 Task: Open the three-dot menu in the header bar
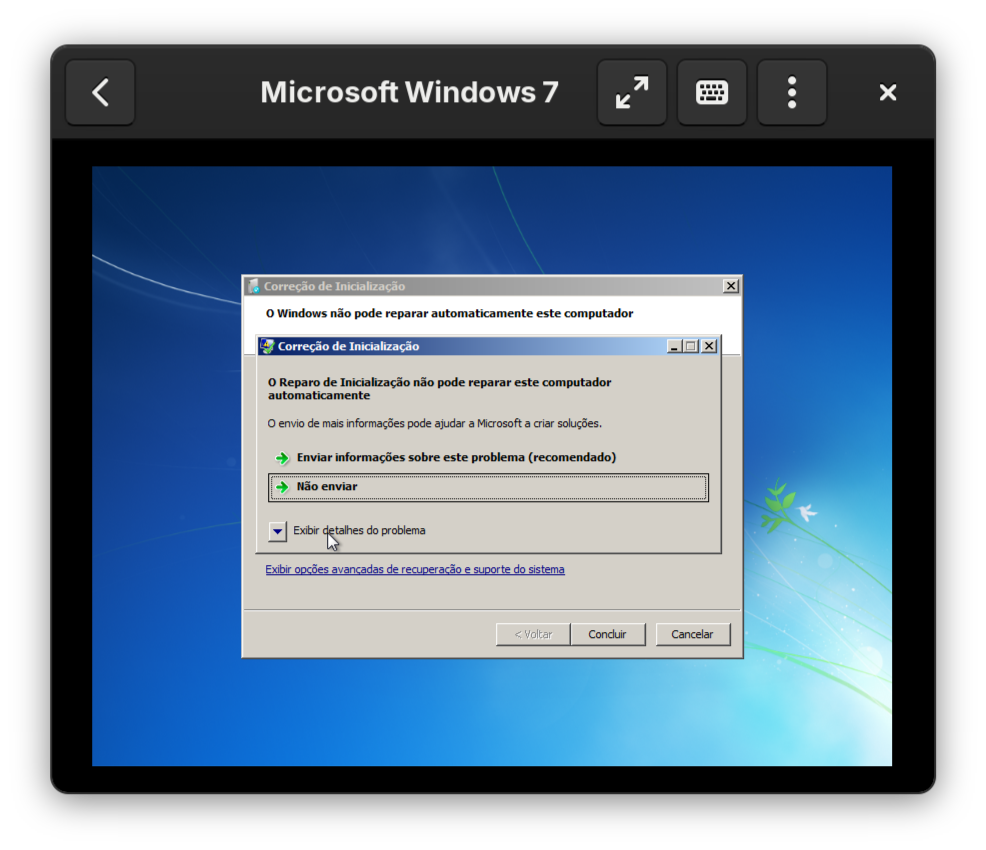[x=792, y=92]
